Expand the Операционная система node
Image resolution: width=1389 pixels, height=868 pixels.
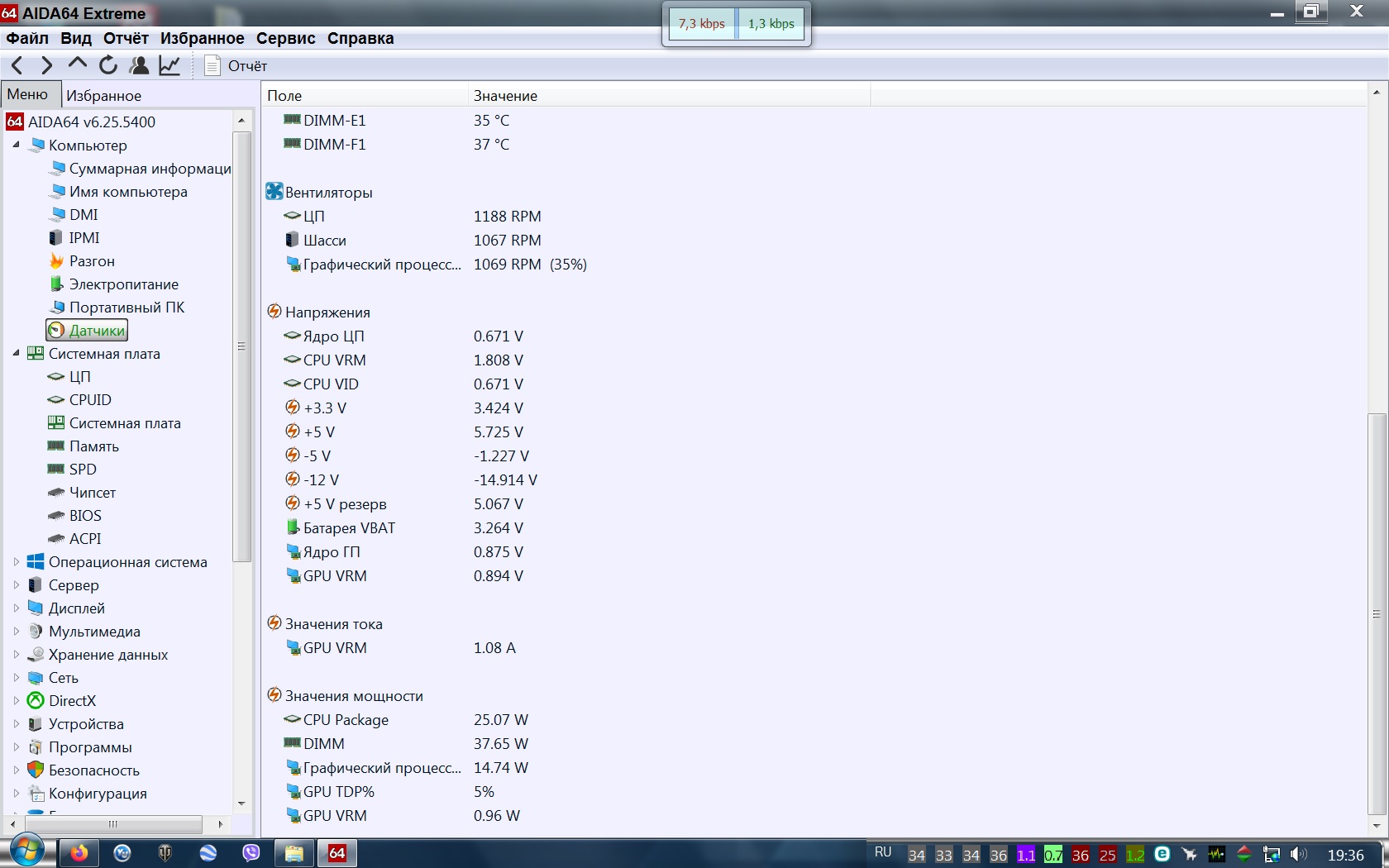point(16,561)
